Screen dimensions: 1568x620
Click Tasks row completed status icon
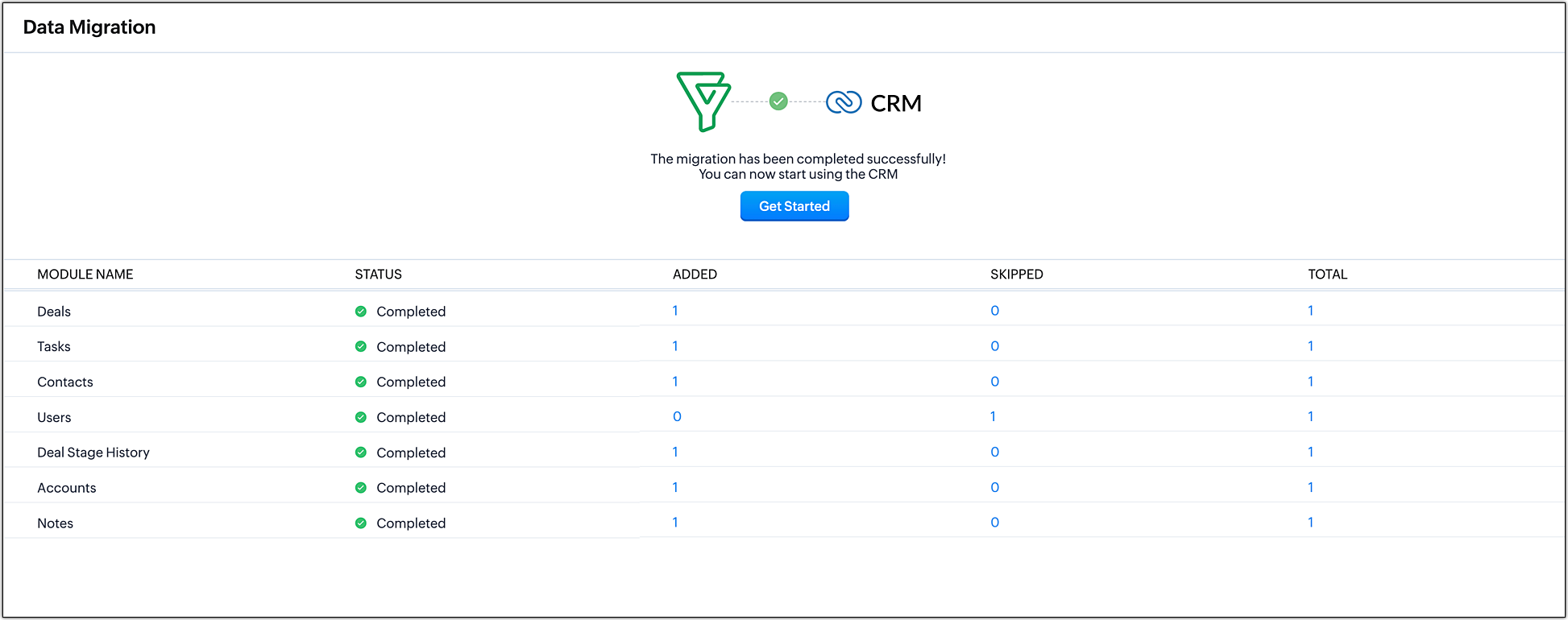click(361, 347)
